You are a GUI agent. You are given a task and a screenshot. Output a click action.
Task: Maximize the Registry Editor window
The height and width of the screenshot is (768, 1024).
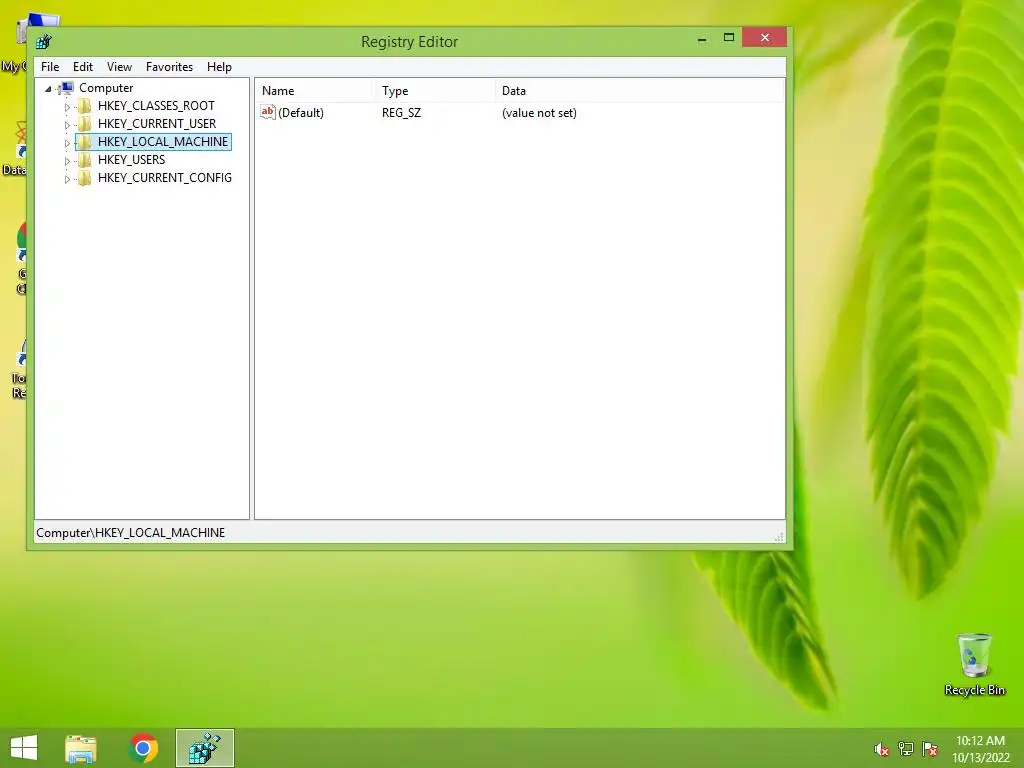(x=729, y=38)
